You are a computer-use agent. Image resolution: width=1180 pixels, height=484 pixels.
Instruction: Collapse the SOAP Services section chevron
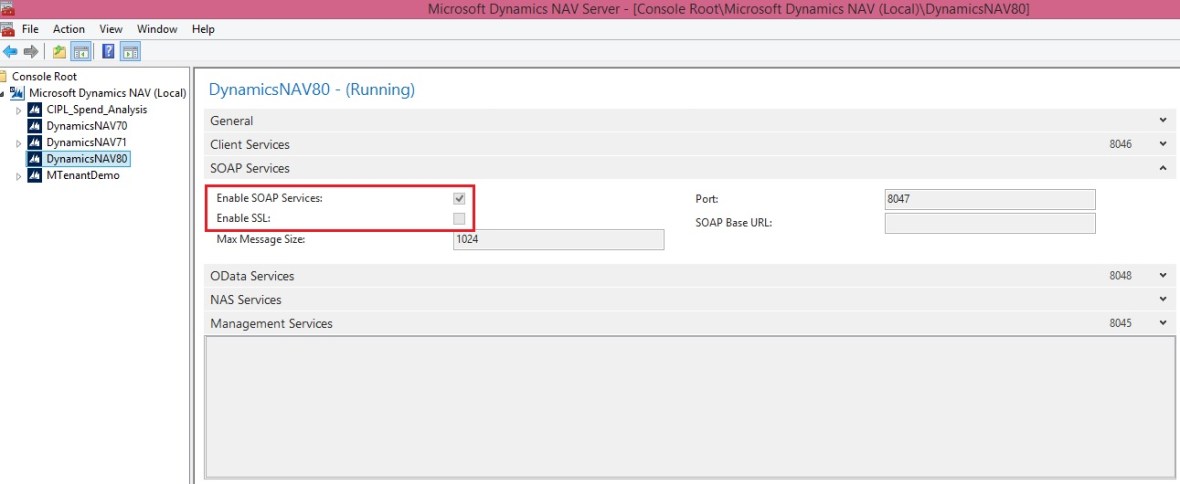point(1162,169)
